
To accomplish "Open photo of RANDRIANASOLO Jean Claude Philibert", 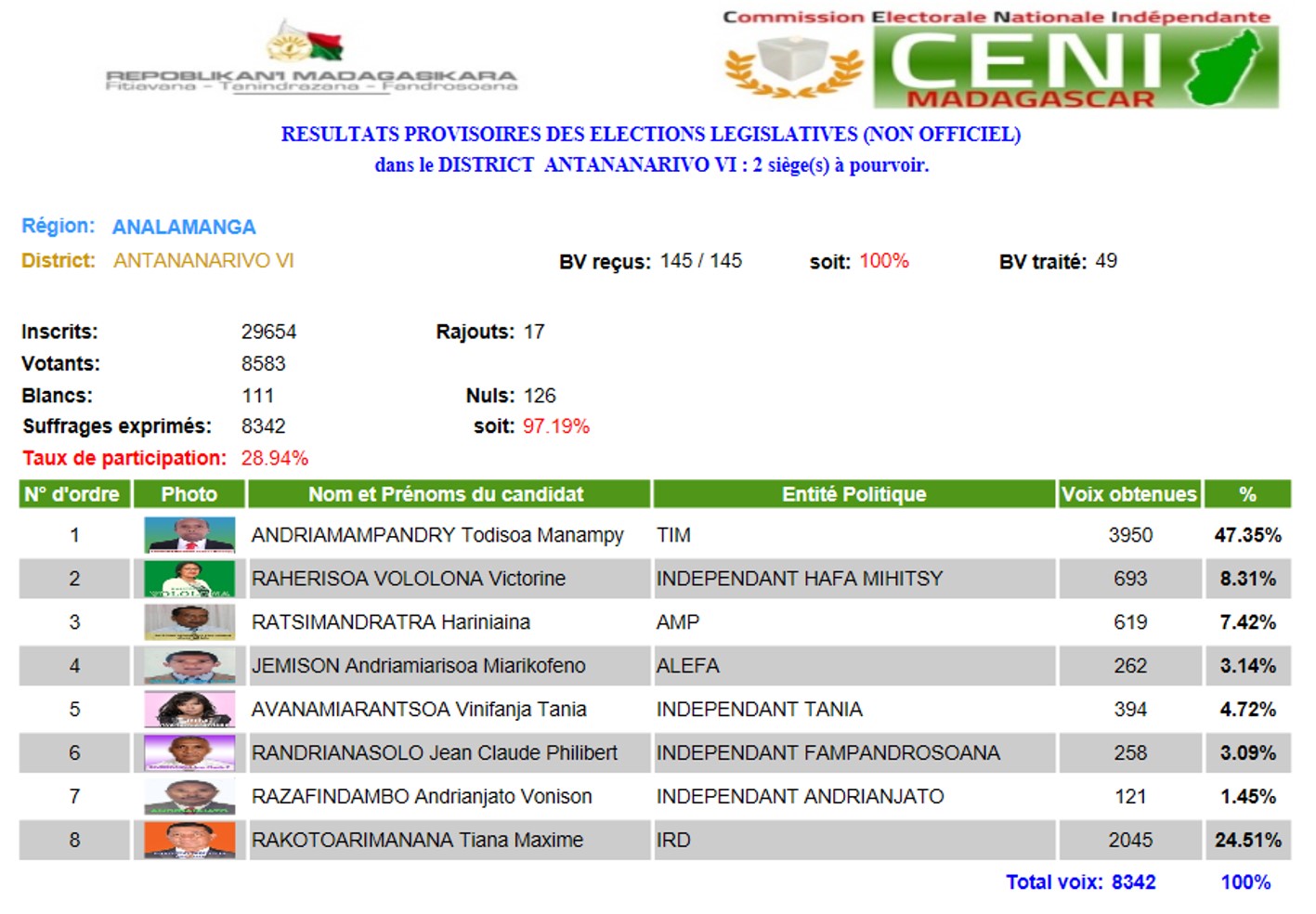I will tap(189, 753).
